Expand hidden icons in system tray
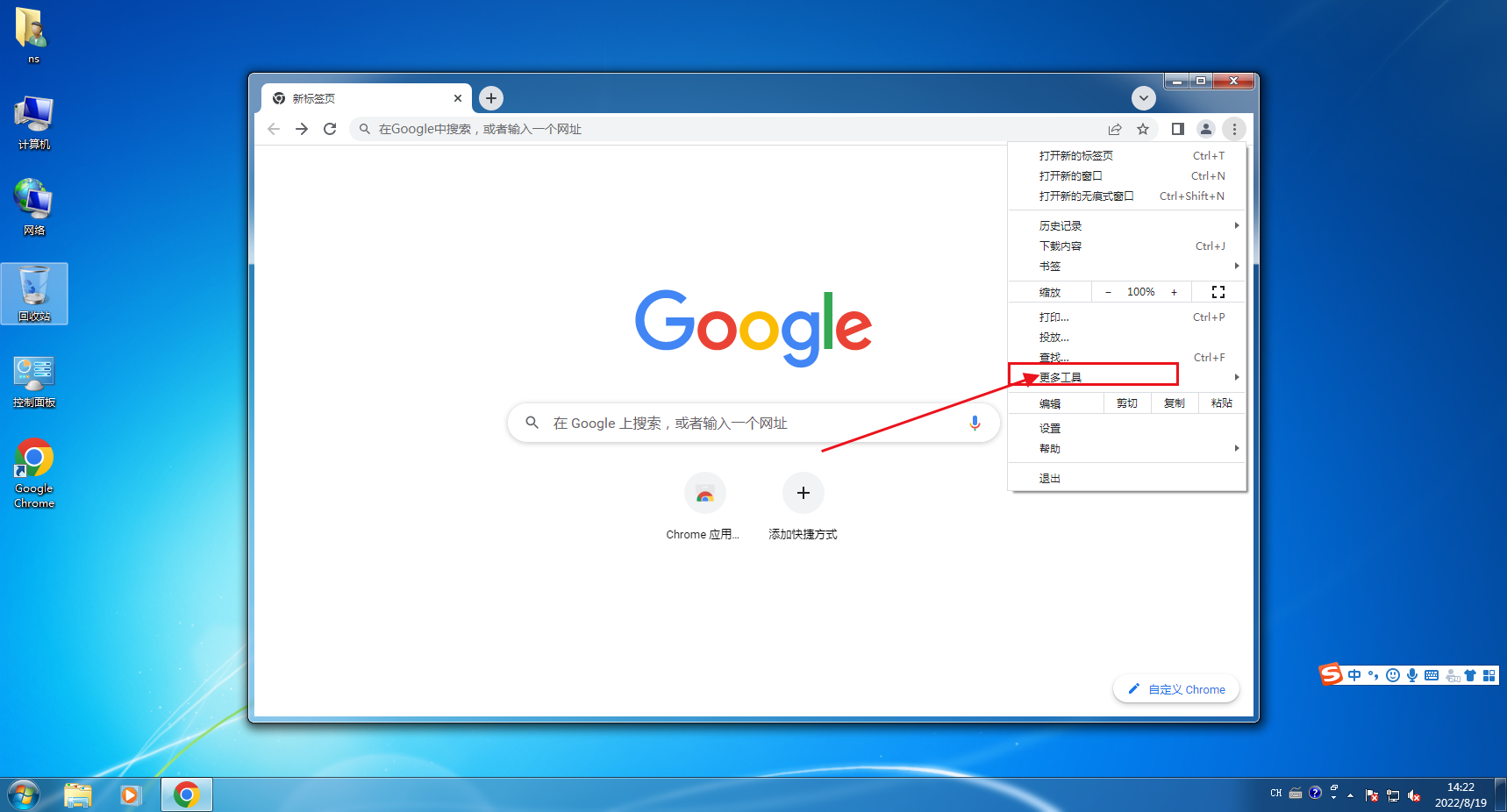Viewport: 1507px width, 812px height. coord(1350,794)
